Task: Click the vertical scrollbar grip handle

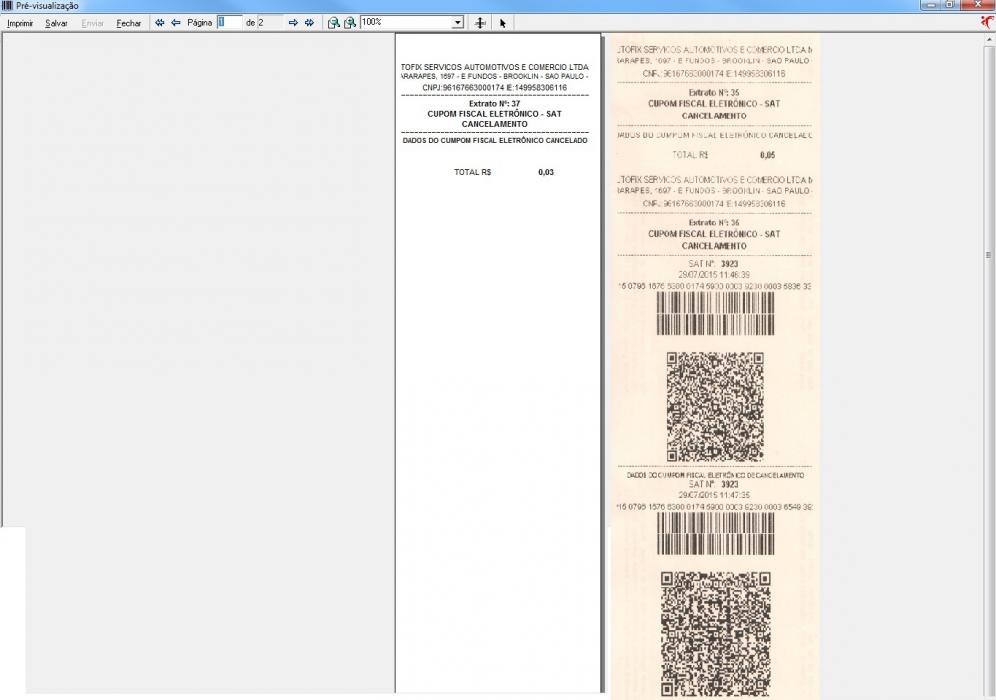Action: tap(988, 255)
